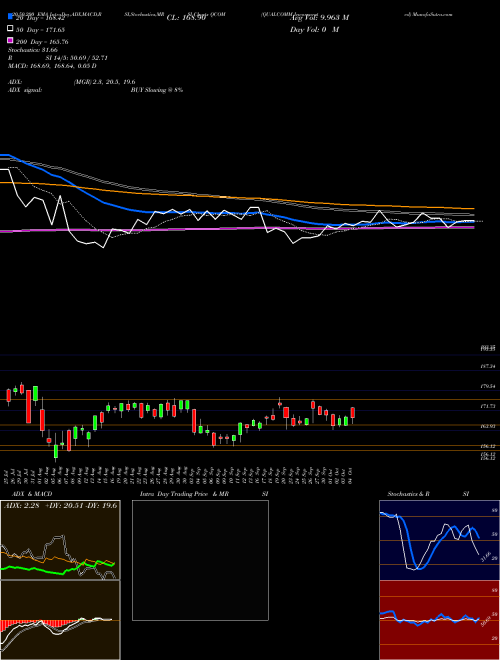Click the white 50 Day EMA legend swatch
The width and height of the screenshot is (500, 660).
point(11,29)
